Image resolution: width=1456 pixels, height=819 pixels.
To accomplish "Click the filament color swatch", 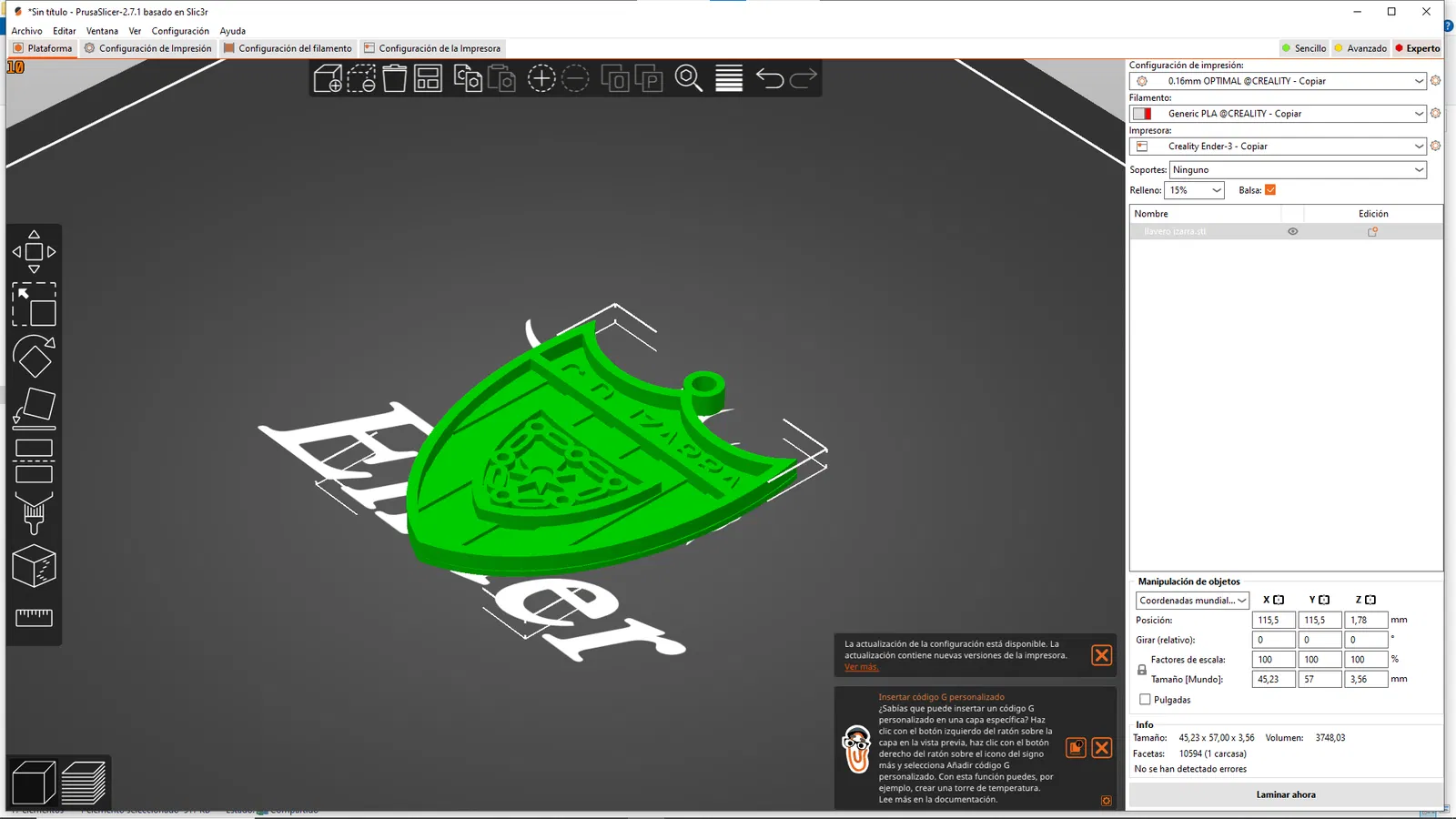I will point(1141,114).
